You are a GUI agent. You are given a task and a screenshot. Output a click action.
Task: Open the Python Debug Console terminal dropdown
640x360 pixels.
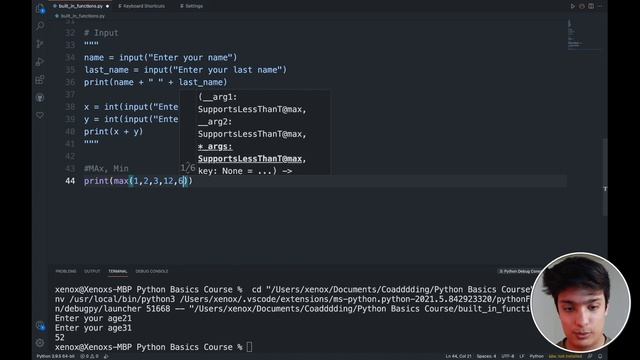[519, 271]
